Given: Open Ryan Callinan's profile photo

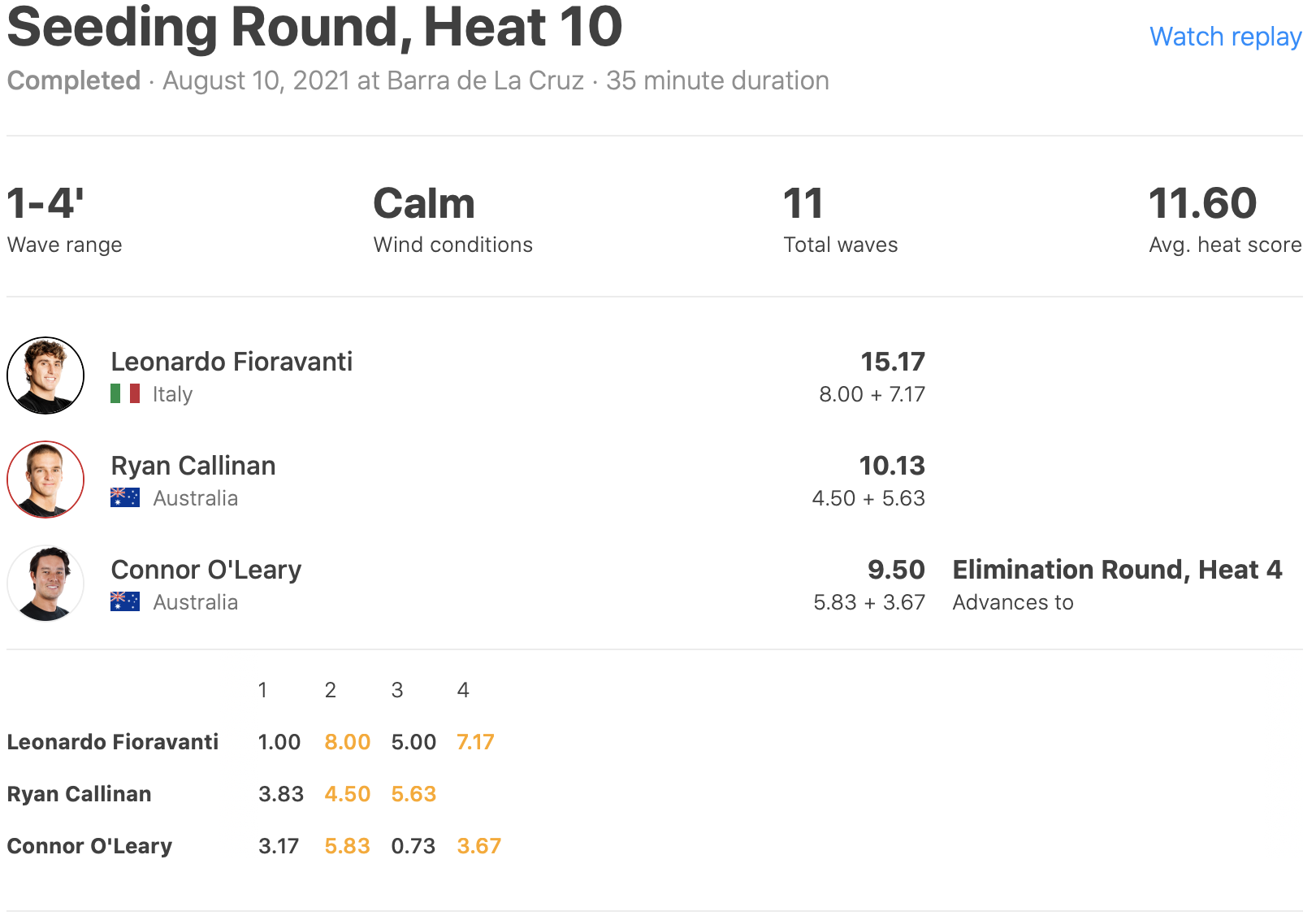Looking at the screenshot, I should (45, 480).
